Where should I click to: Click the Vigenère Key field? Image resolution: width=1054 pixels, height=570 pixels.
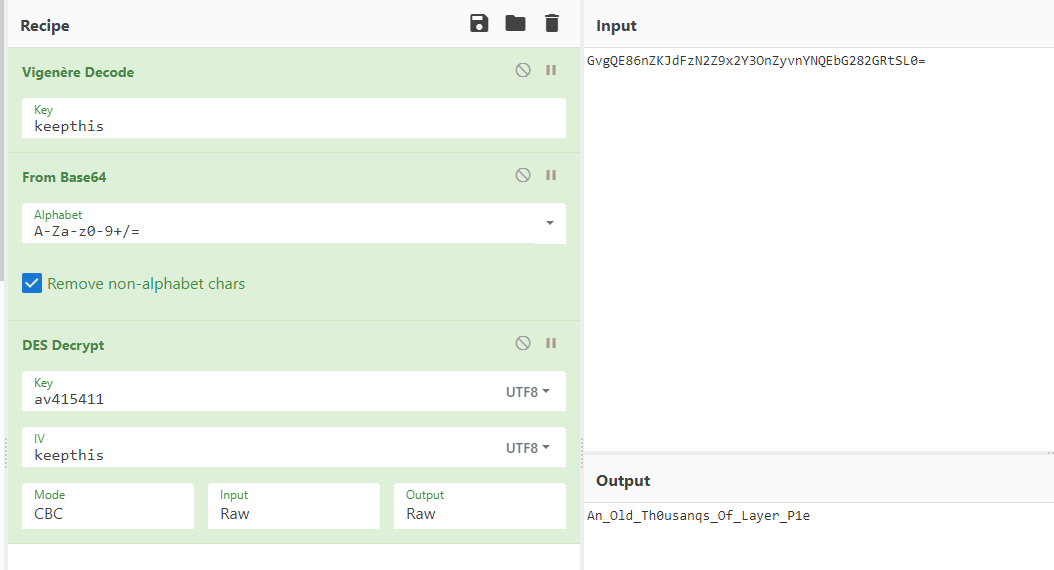(290, 126)
